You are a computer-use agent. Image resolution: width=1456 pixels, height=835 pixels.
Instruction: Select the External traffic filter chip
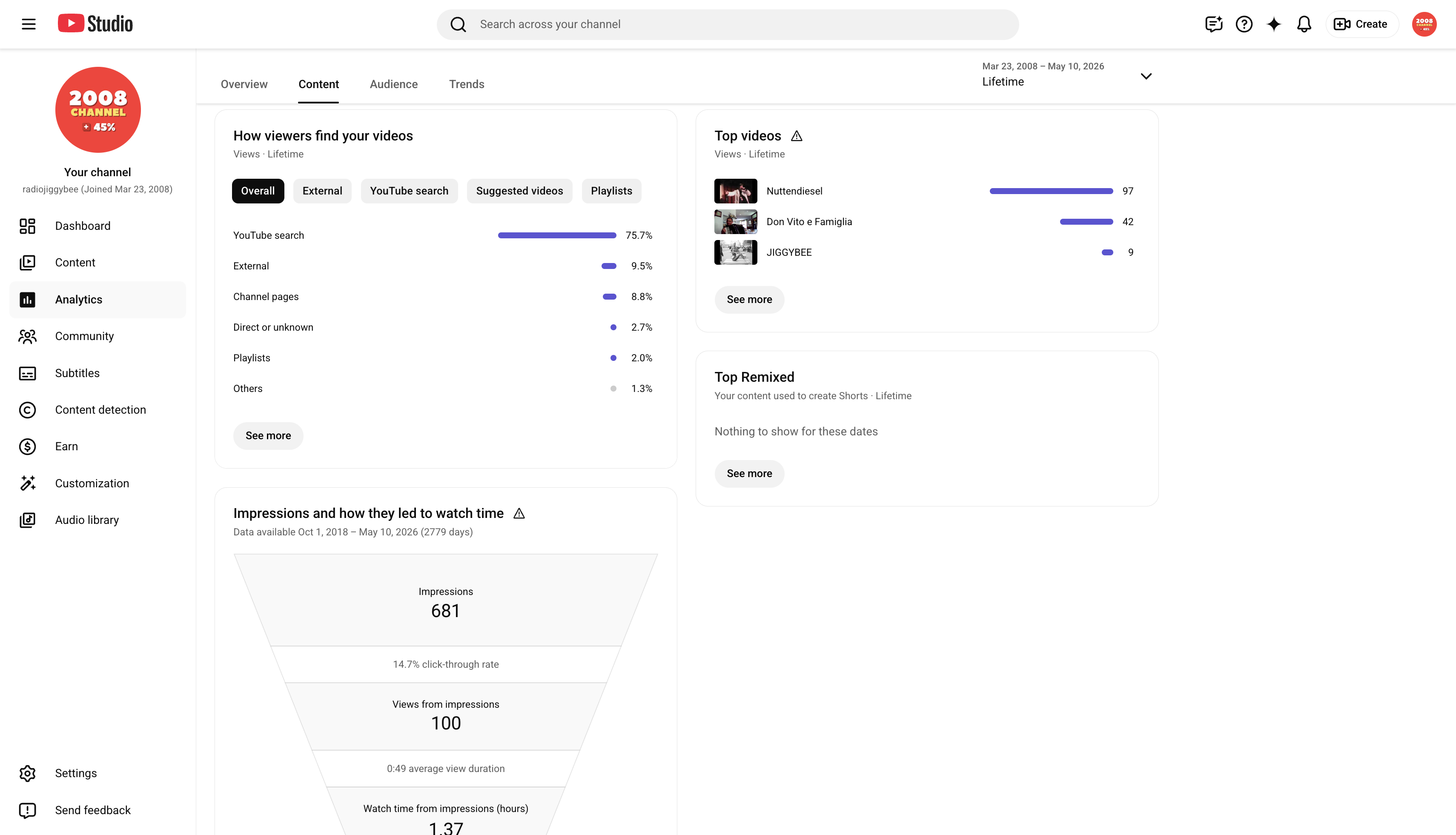click(x=322, y=191)
